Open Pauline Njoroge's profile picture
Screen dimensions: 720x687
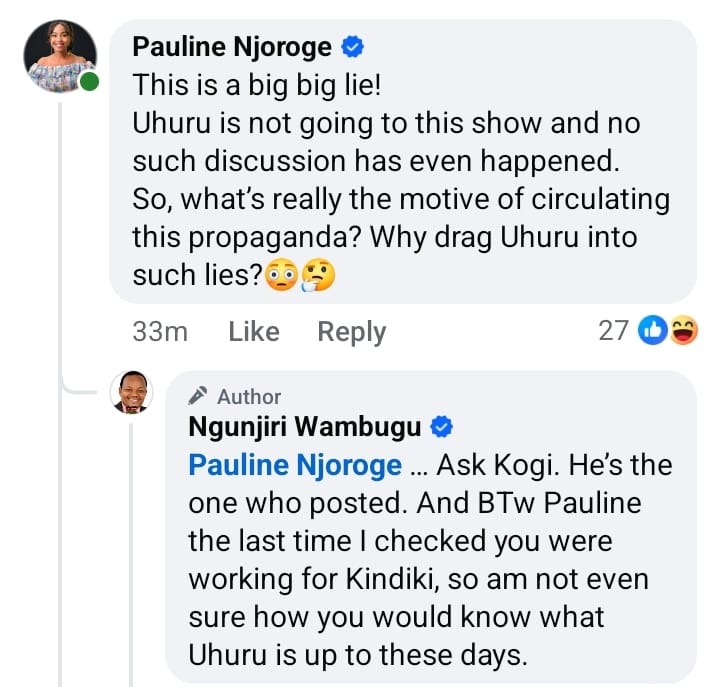tap(60, 56)
